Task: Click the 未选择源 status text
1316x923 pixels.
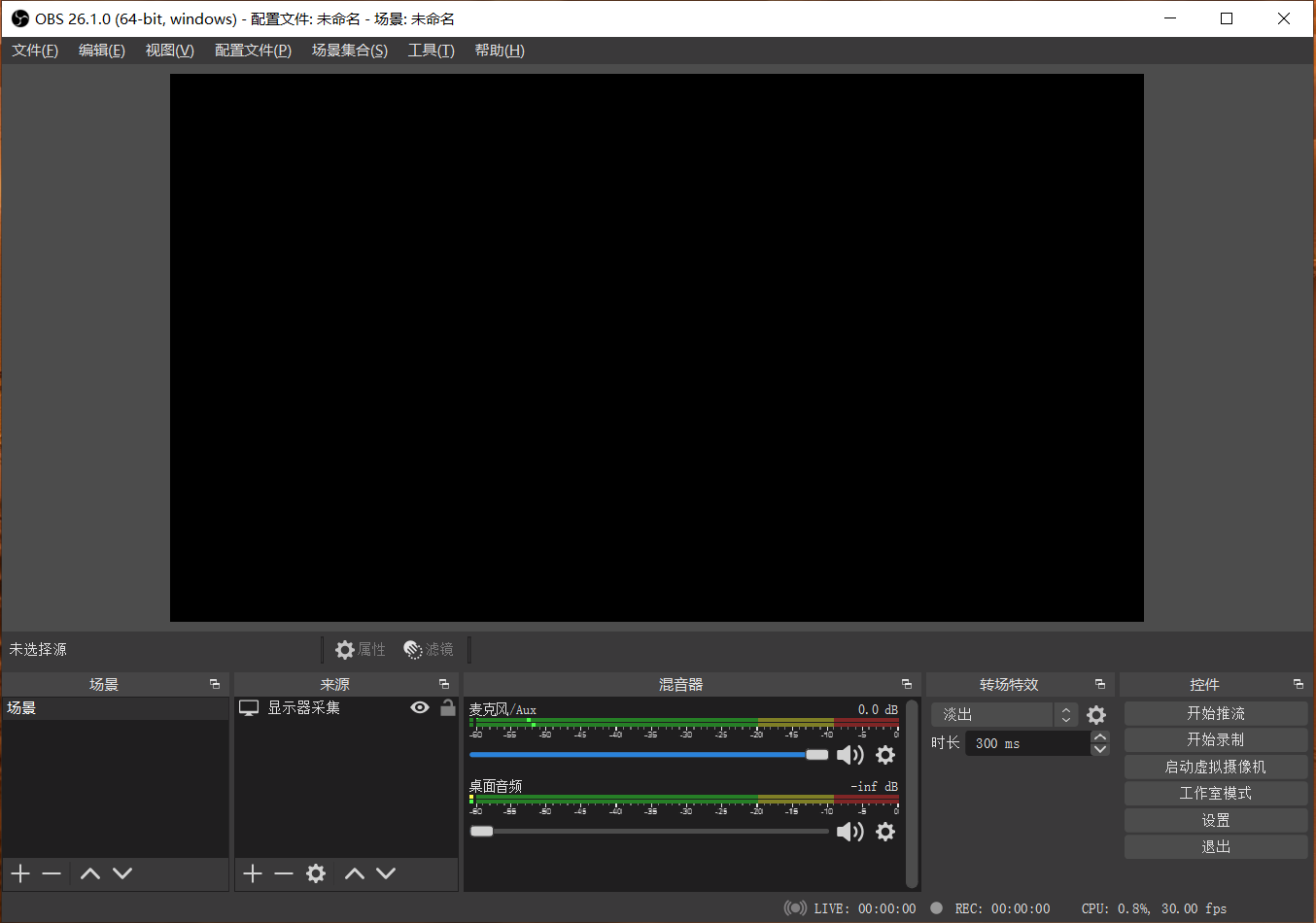Action: tap(38, 649)
